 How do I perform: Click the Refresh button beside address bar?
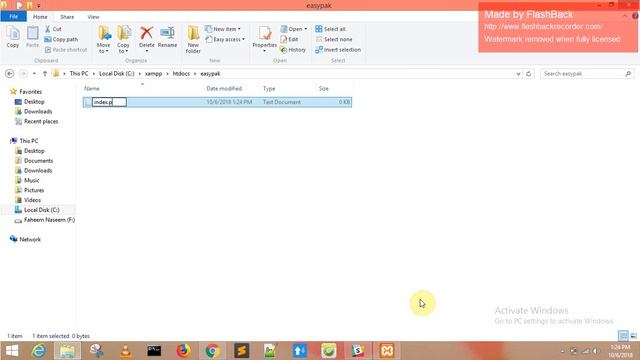(529, 73)
